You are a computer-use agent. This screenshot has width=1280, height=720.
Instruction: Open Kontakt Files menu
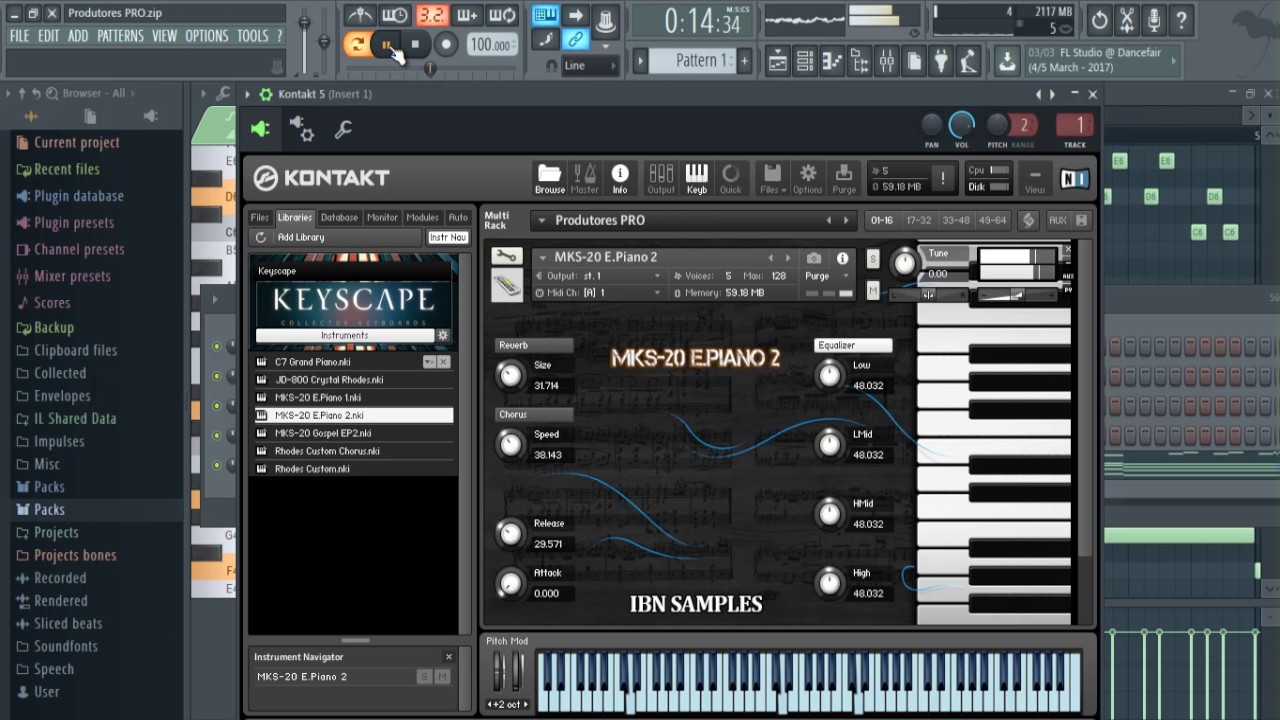pyautogui.click(x=771, y=178)
